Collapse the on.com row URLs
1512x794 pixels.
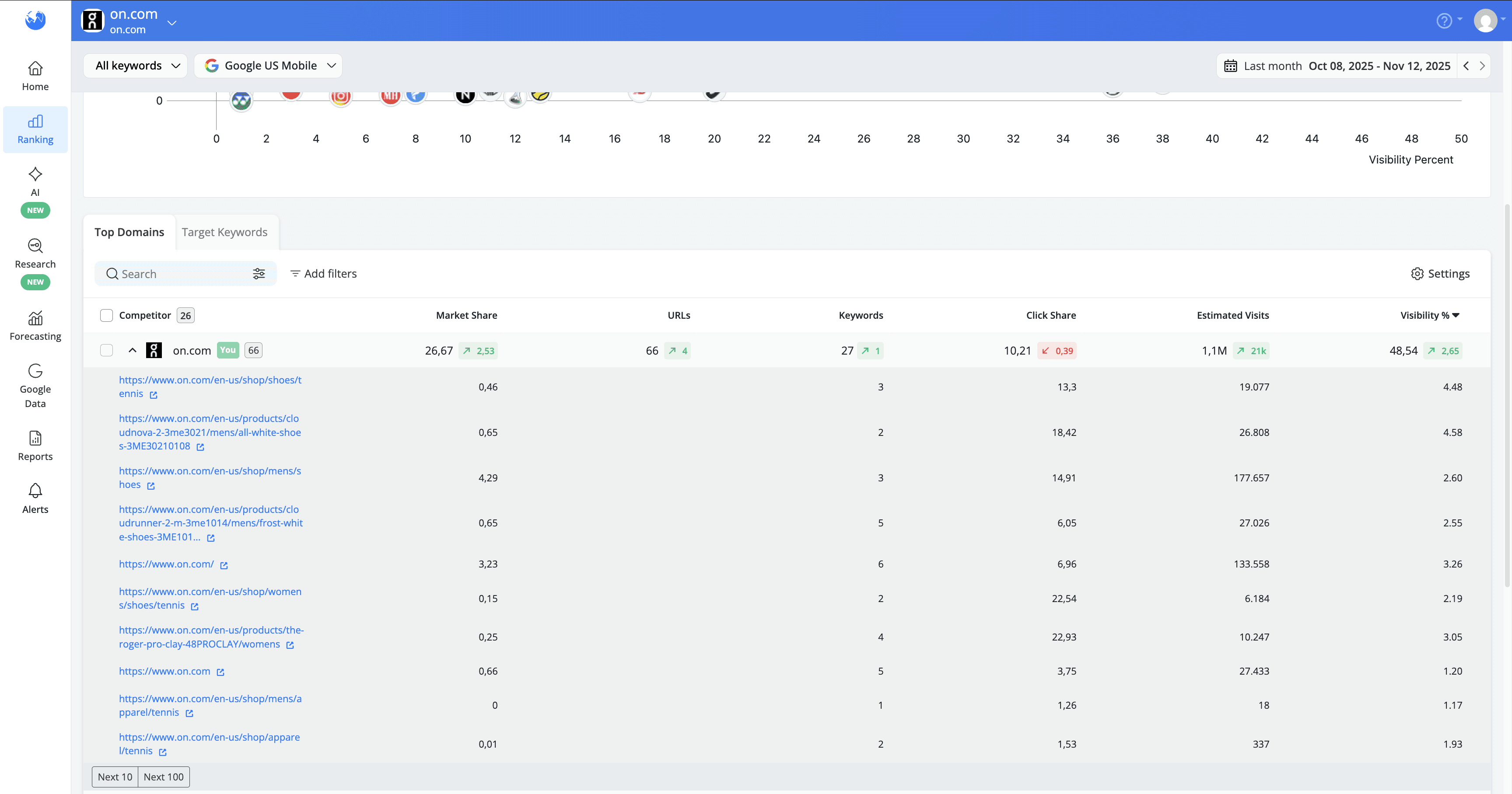click(x=133, y=351)
